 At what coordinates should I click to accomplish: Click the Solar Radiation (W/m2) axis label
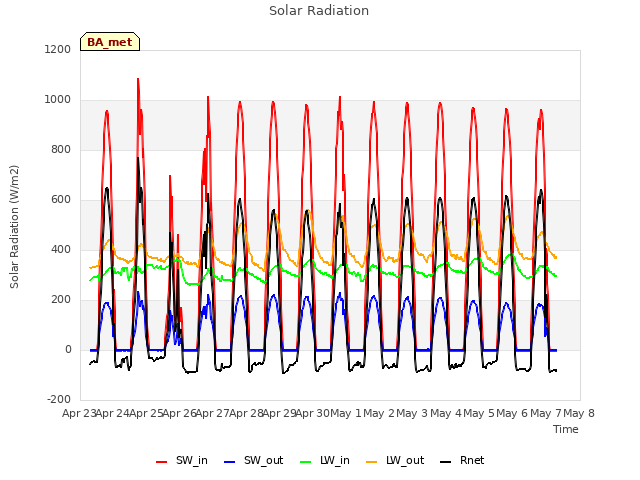click(14, 227)
